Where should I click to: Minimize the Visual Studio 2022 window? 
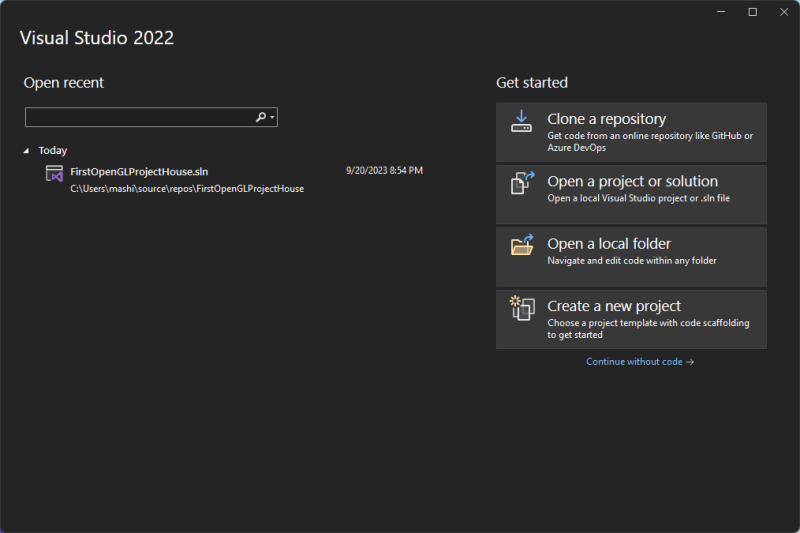[x=721, y=12]
